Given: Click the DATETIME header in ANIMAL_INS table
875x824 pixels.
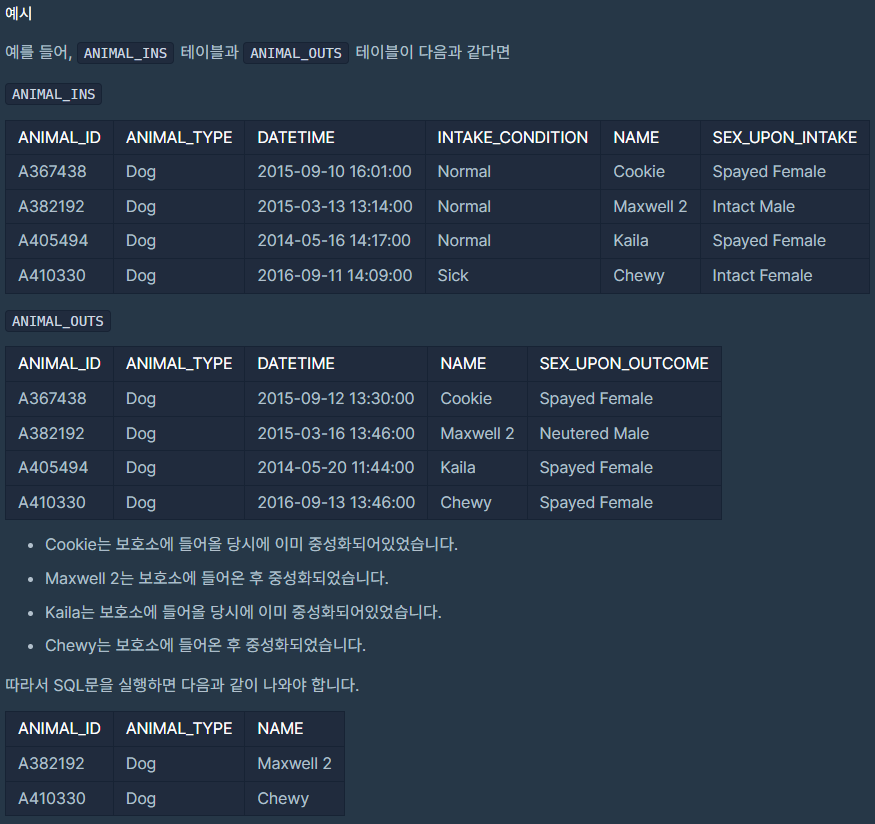Looking at the screenshot, I should coord(296,137).
